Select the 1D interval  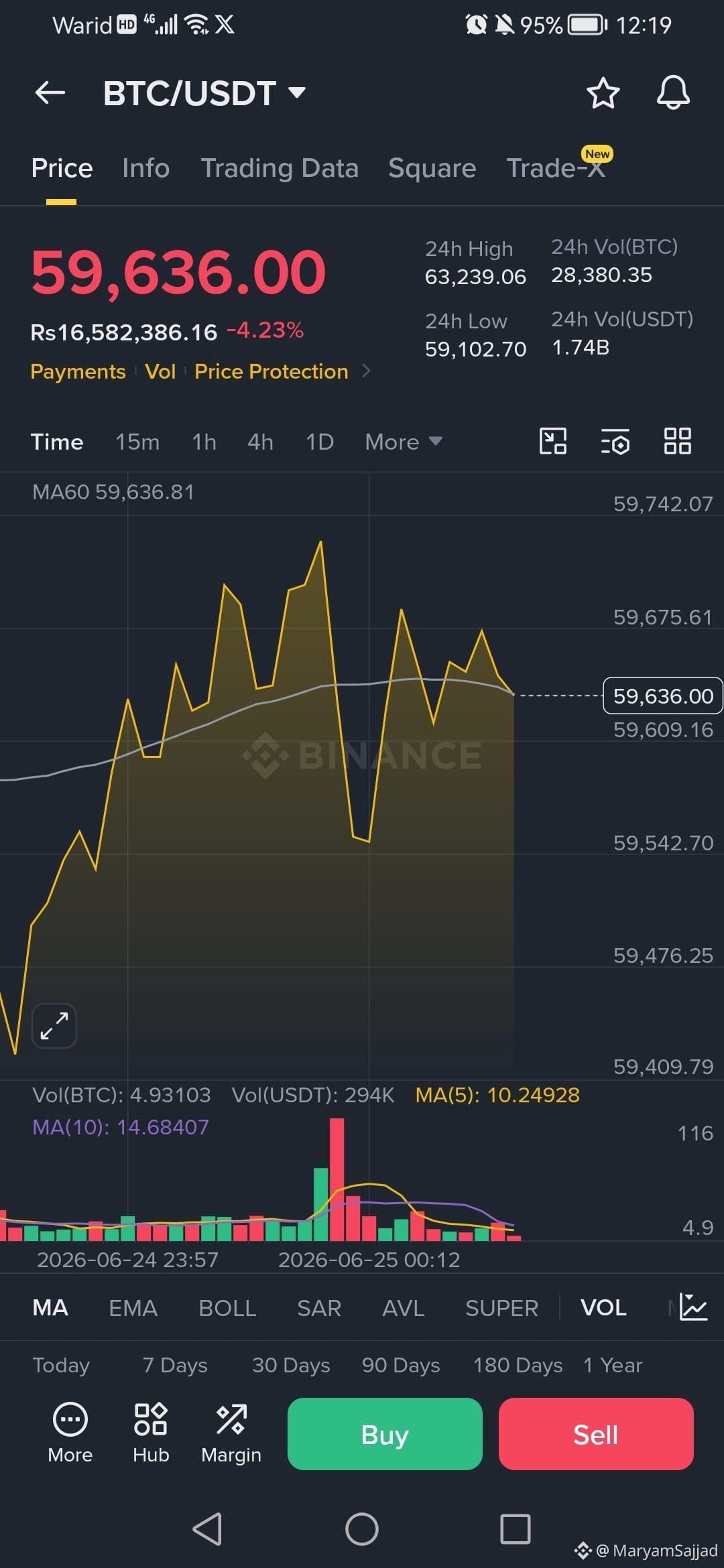coord(320,442)
